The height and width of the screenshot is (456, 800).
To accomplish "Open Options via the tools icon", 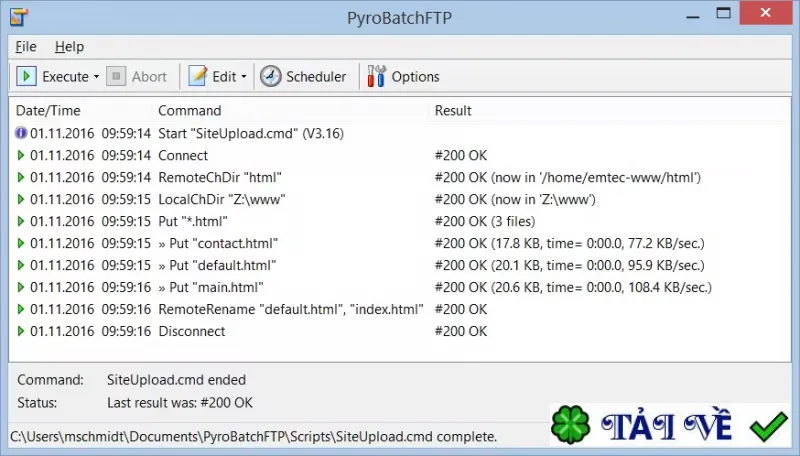I will 377,77.
